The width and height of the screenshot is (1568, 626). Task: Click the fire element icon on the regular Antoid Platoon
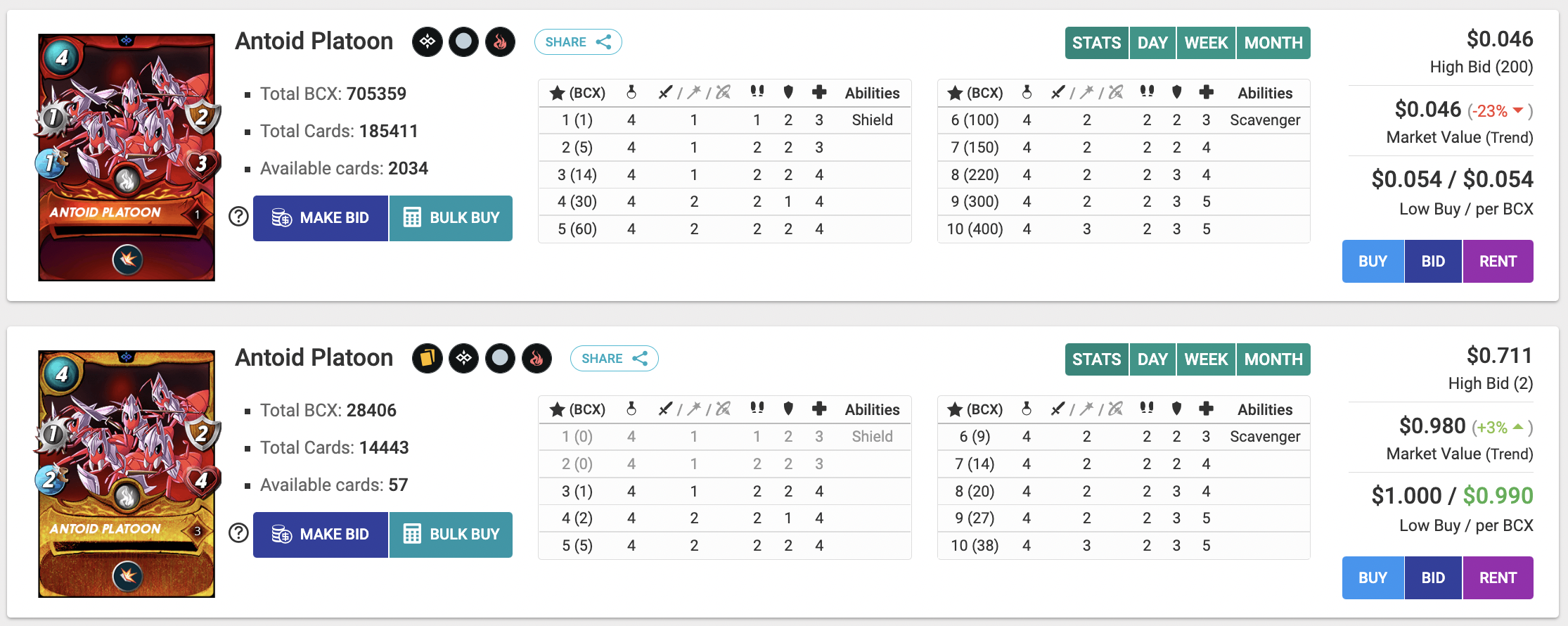pos(500,42)
